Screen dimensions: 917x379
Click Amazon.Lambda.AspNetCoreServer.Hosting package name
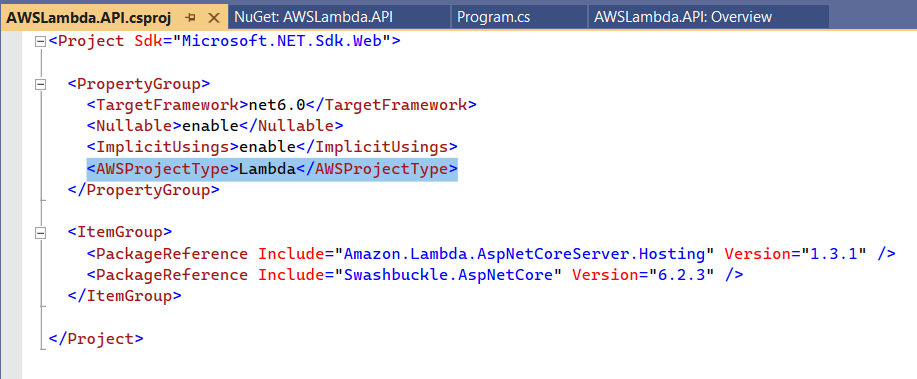[525, 254]
